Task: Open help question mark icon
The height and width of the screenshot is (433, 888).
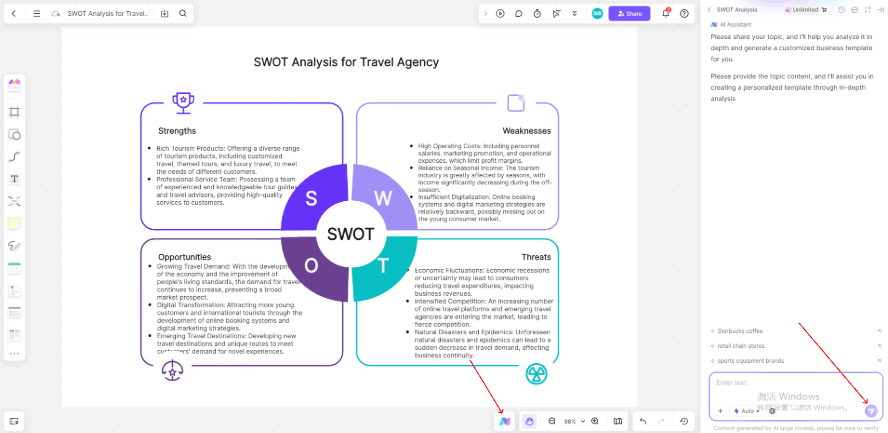Action: pyautogui.click(x=684, y=14)
